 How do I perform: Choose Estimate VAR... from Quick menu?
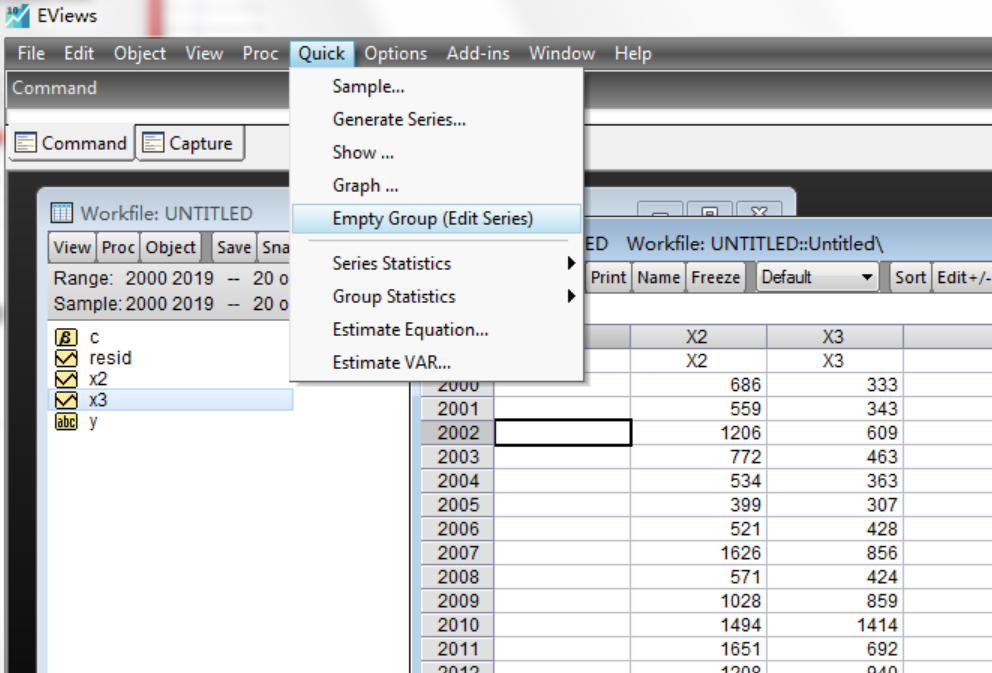click(x=437, y=362)
